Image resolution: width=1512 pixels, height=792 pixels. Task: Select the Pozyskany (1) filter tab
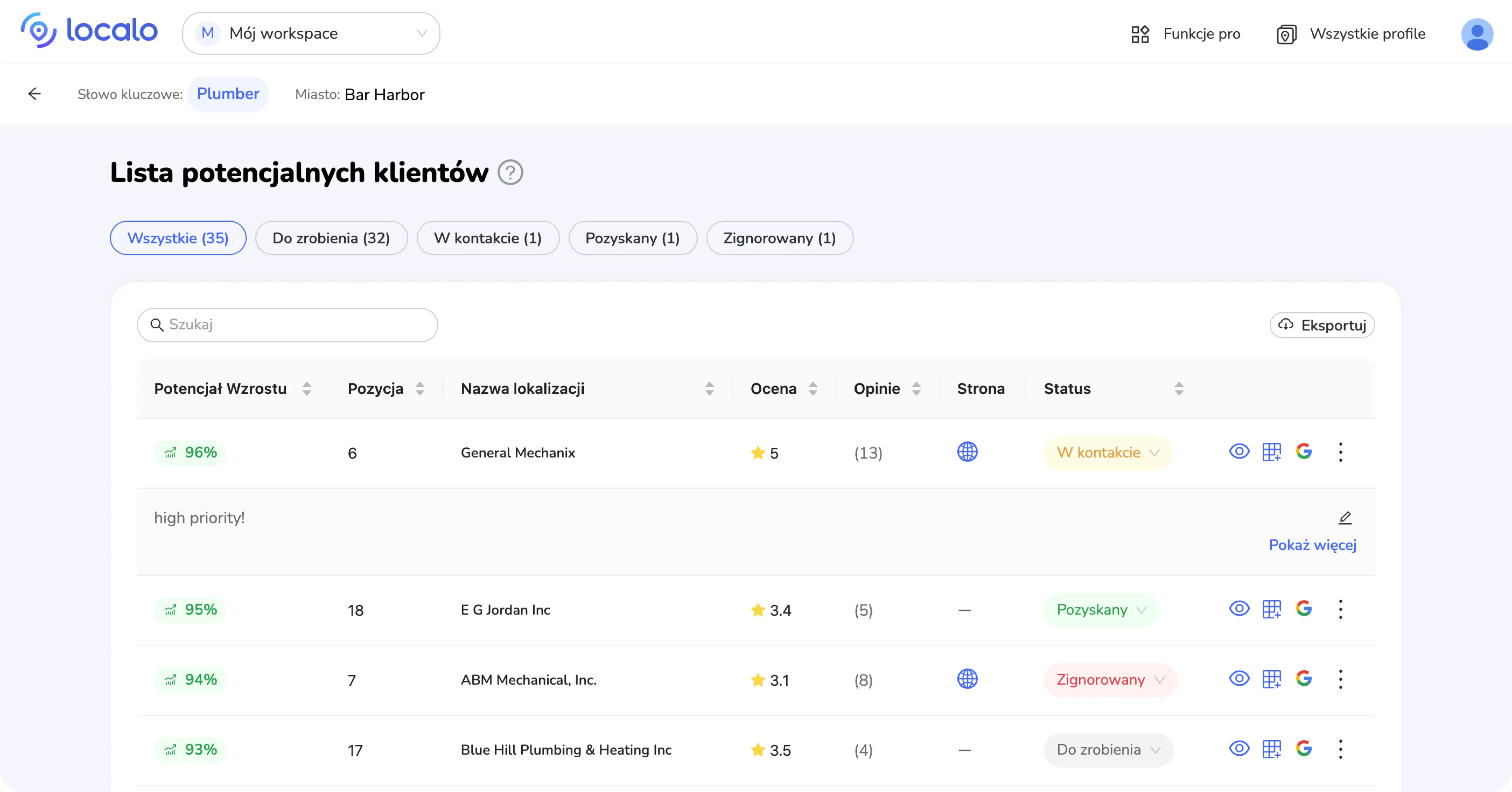(632, 238)
